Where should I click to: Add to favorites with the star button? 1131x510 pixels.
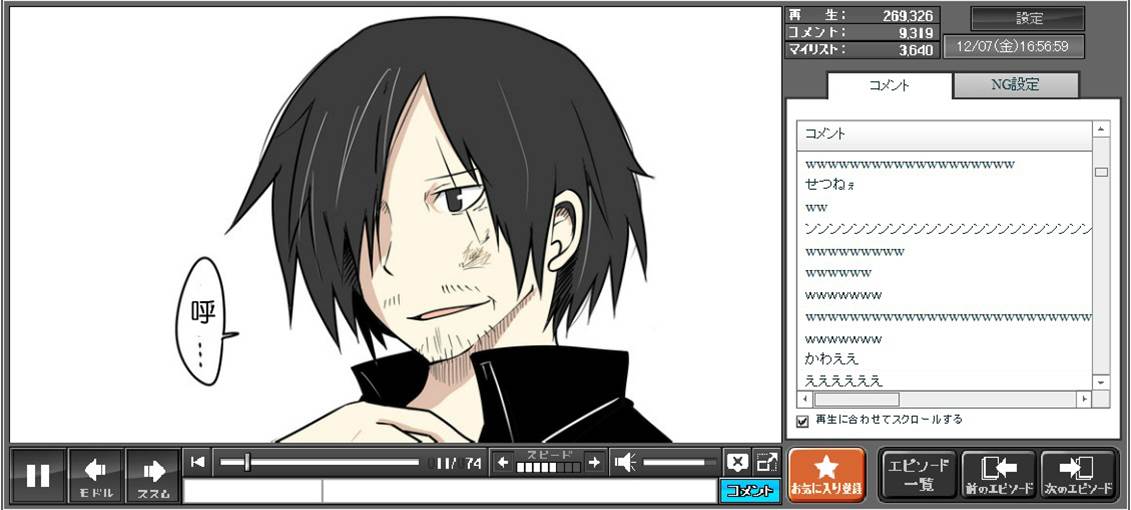pyautogui.click(x=826, y=474)
